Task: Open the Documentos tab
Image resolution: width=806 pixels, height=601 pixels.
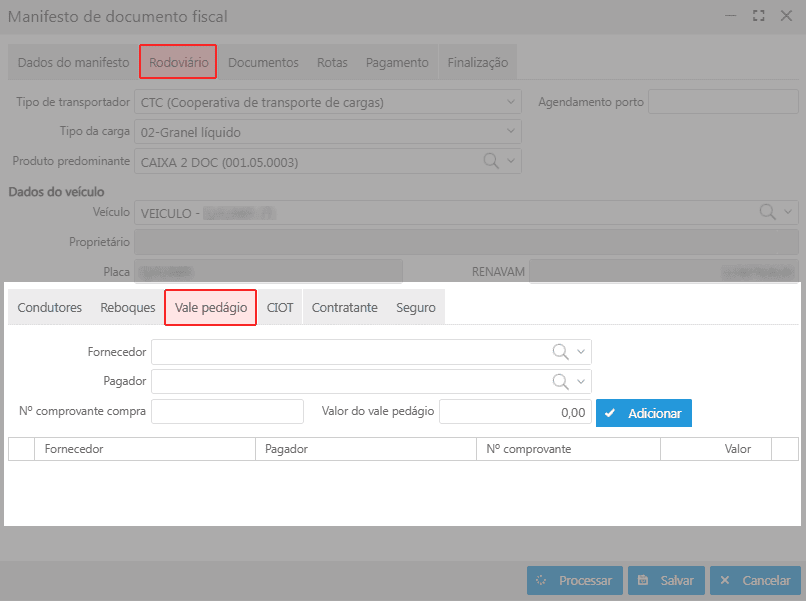Action: [263, 62]
